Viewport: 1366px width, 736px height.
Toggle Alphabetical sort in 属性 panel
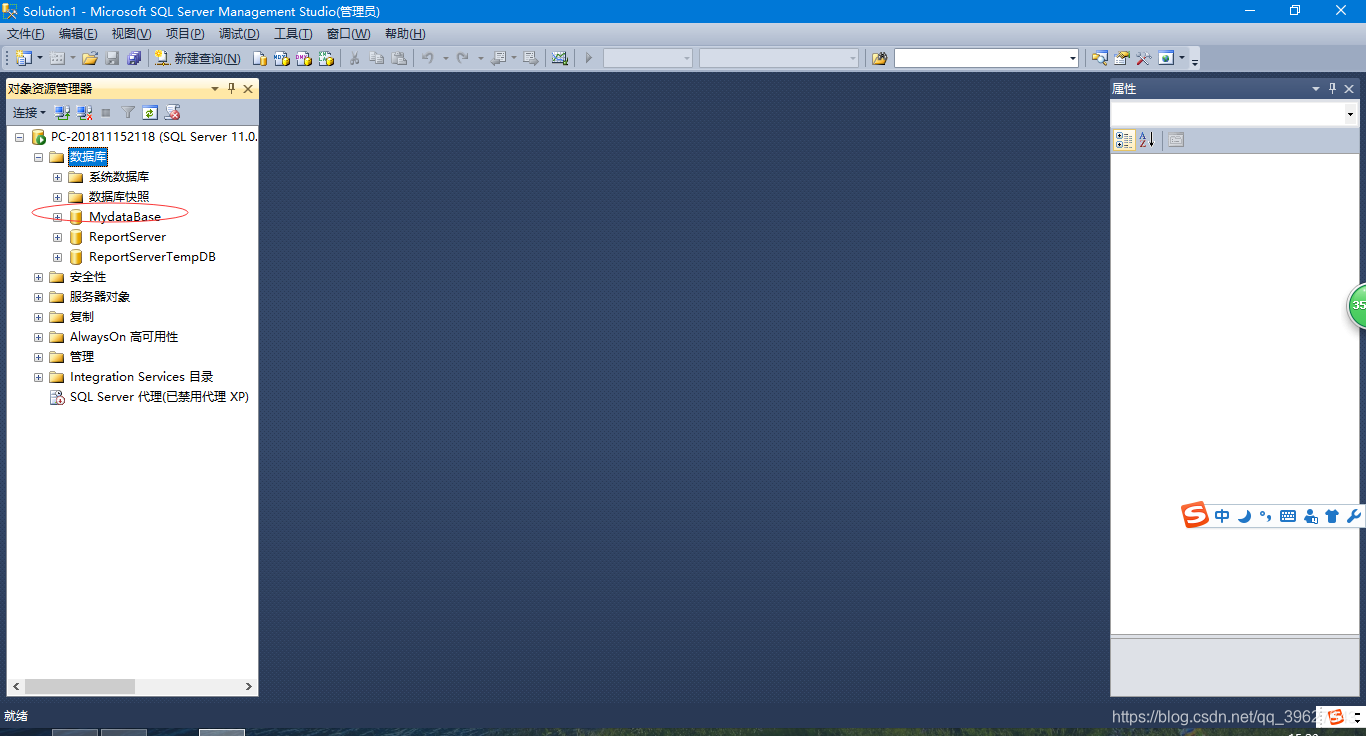1146,140
